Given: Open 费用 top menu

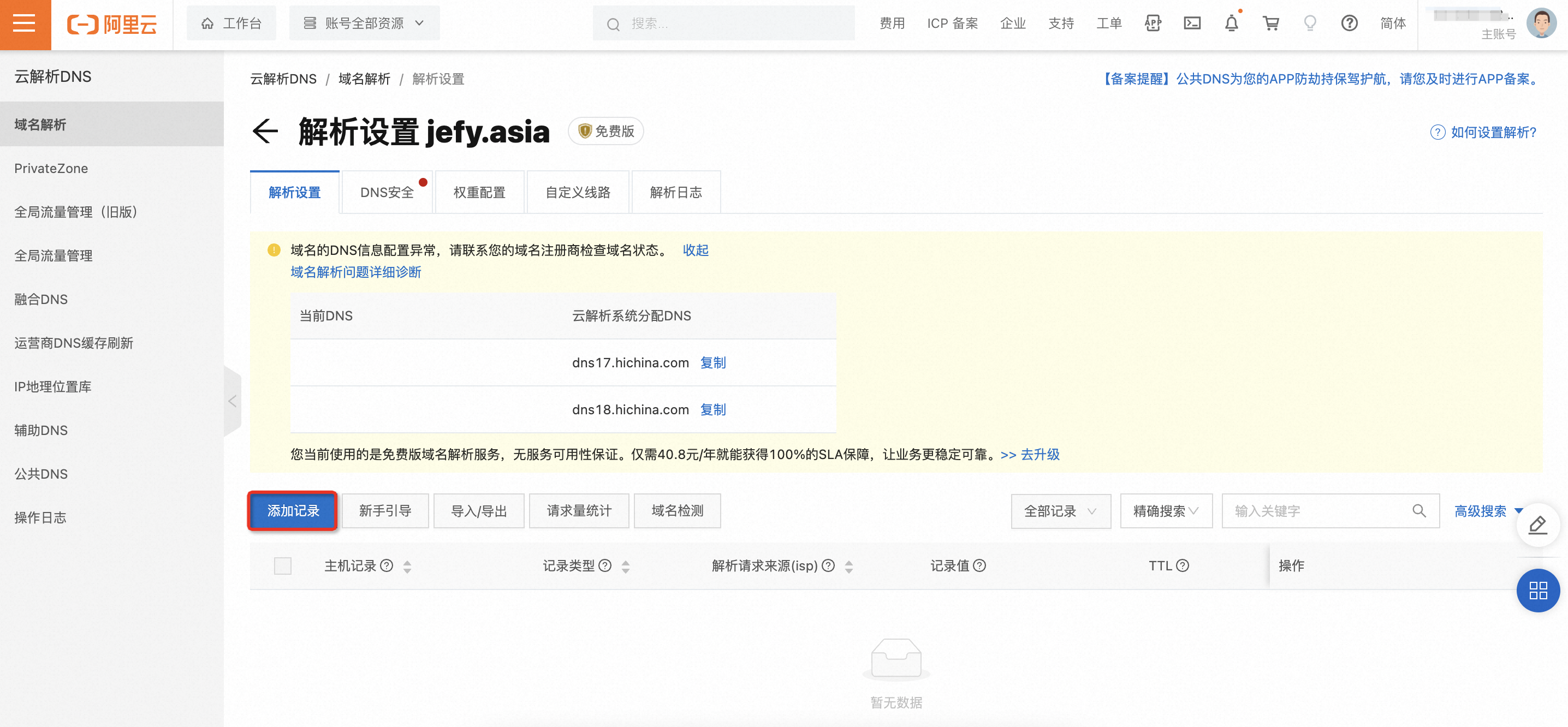Looking at the screenshot, I should coord(892,23).
